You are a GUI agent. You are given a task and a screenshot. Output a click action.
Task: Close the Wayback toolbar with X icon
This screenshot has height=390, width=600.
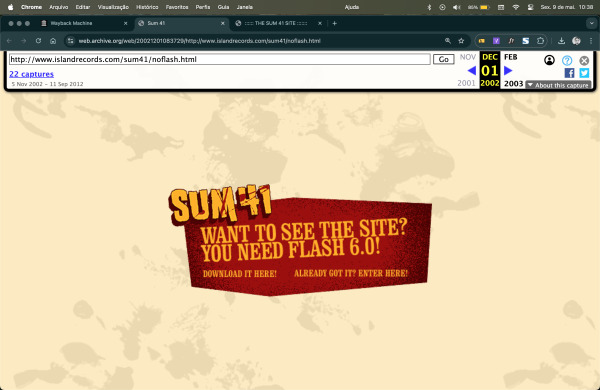584,60
